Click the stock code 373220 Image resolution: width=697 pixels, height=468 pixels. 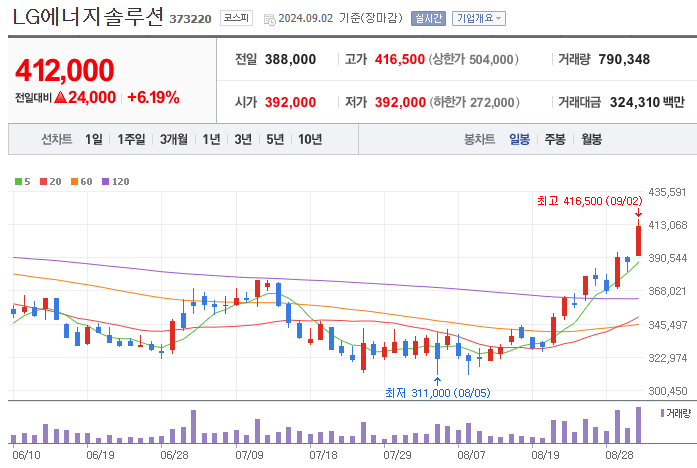(x=190, y=19)
